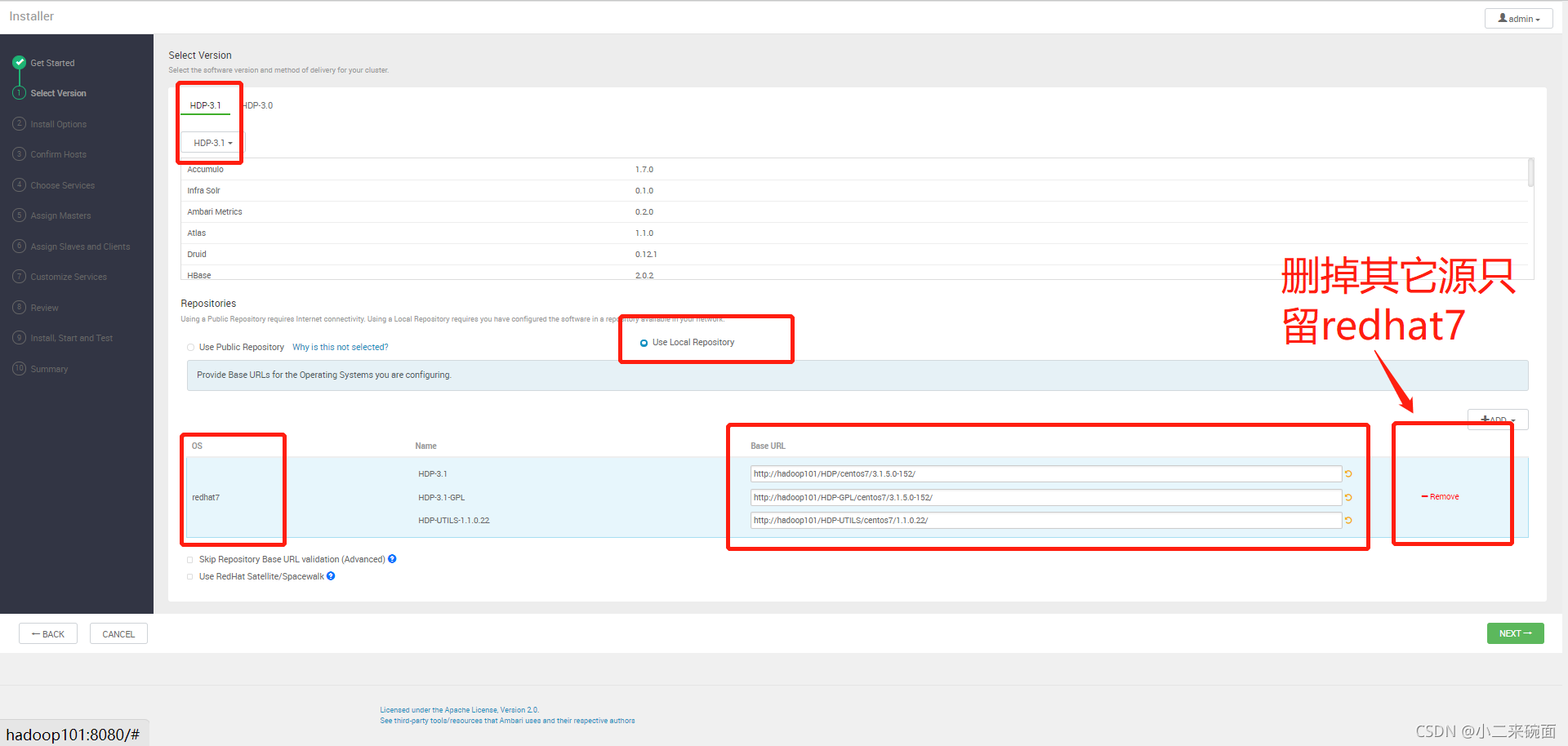
Task: Click the Summary step label
Action: pyautogui.click(x=49, y=369)
